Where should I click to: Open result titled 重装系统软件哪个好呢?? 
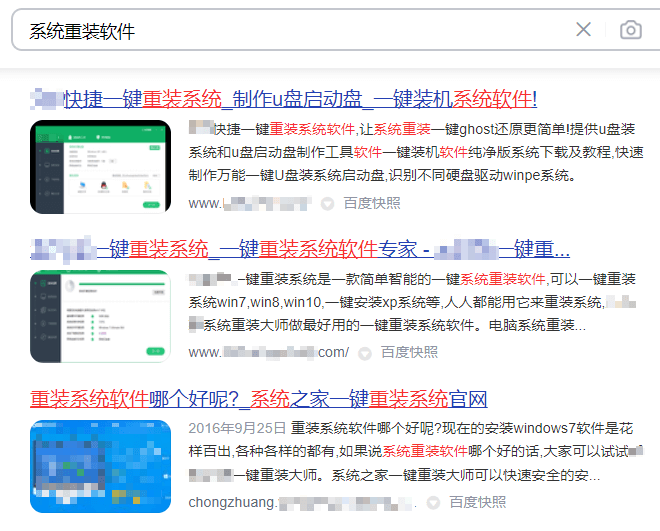pos(259,399)
